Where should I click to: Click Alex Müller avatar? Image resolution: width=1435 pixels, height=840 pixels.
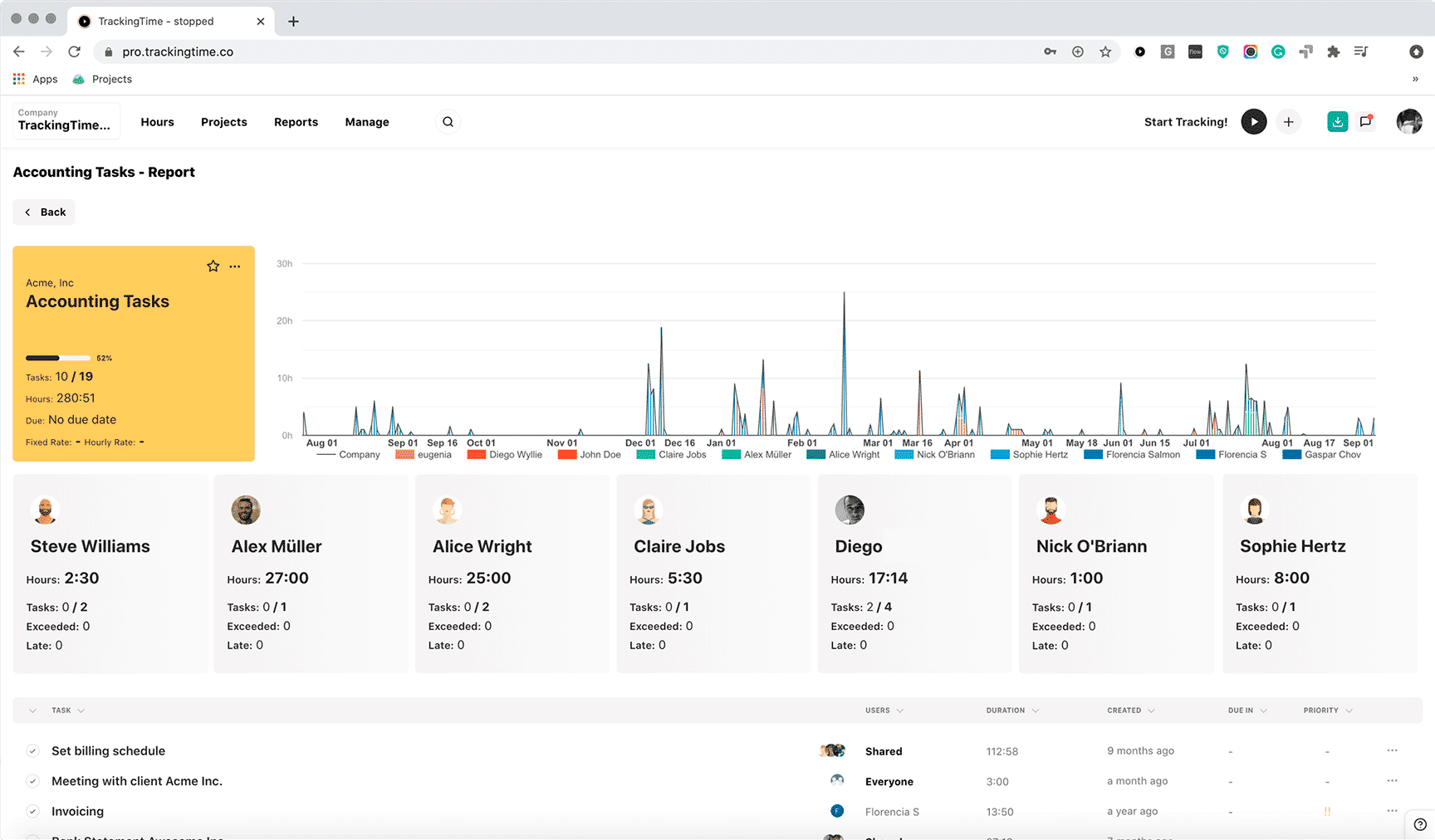[x=246, y=510]
